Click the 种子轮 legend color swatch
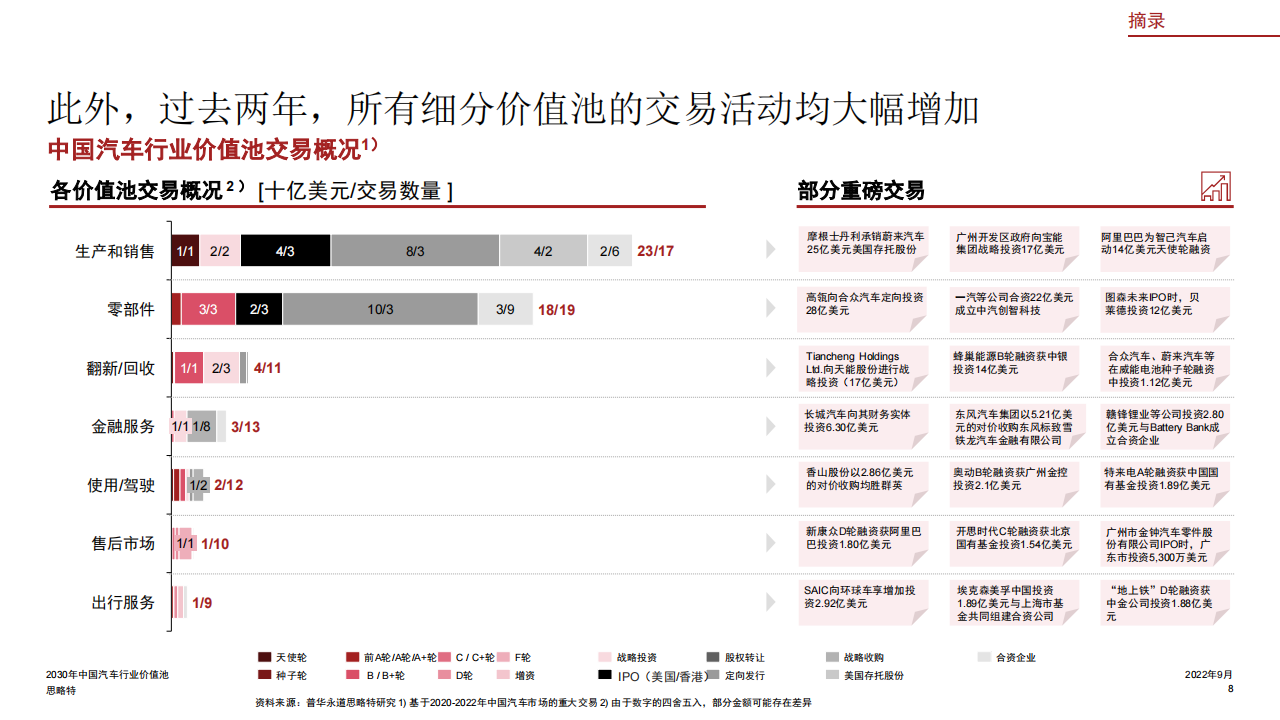The image size is (1280, 720). click(x=264, y=675)
